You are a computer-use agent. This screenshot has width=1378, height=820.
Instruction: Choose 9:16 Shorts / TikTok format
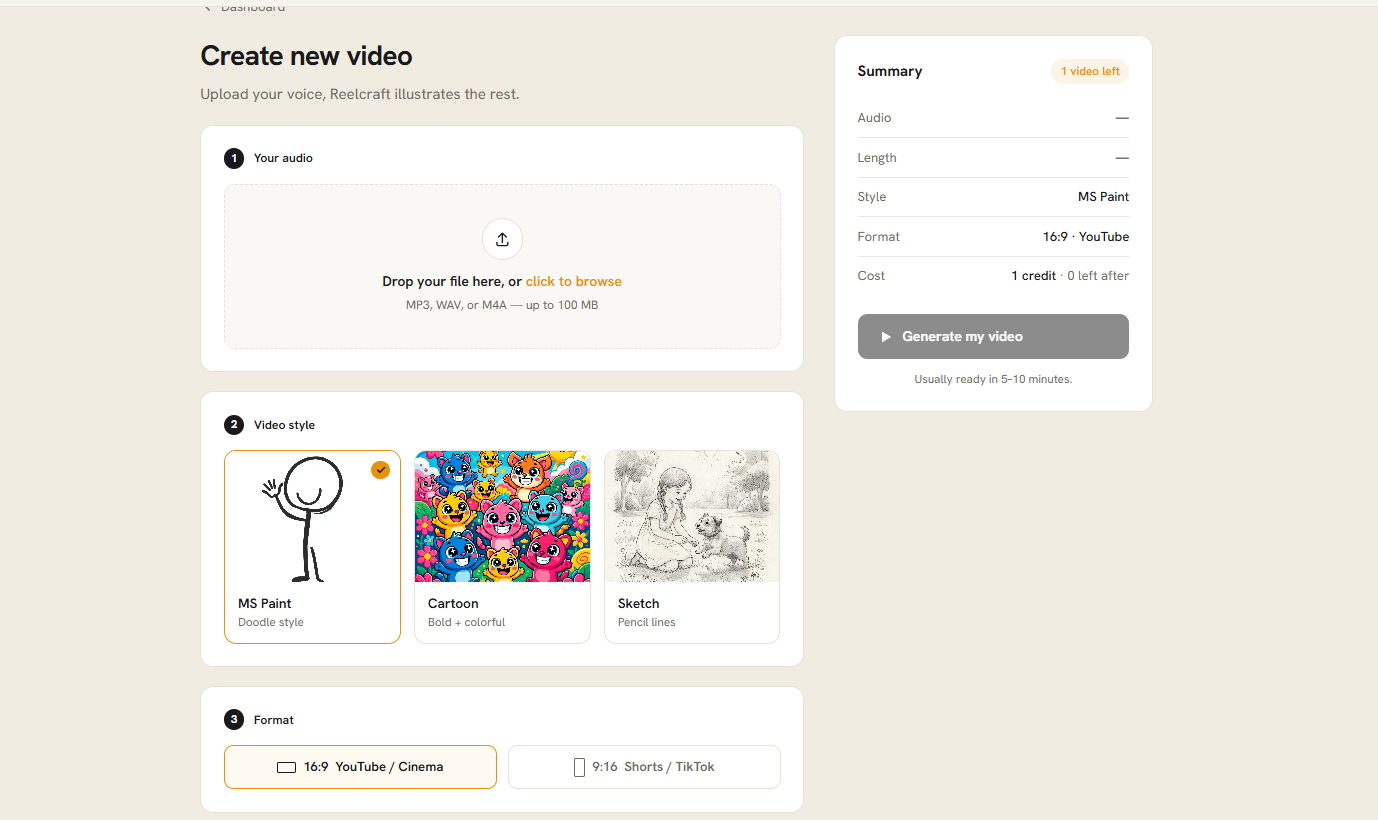tap(644, 767)
